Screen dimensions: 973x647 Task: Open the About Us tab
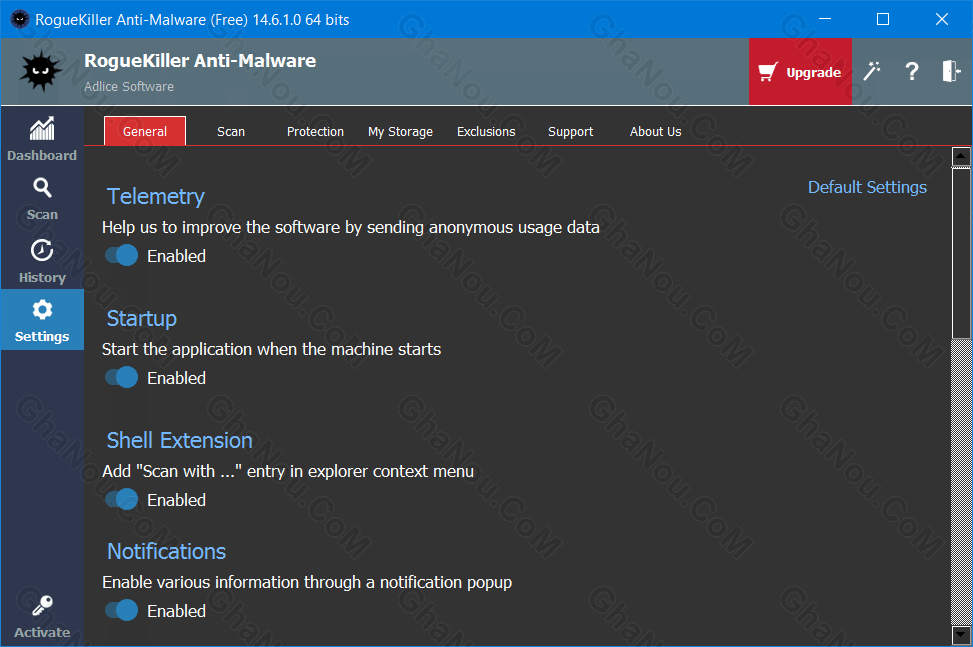coord(655,132)
